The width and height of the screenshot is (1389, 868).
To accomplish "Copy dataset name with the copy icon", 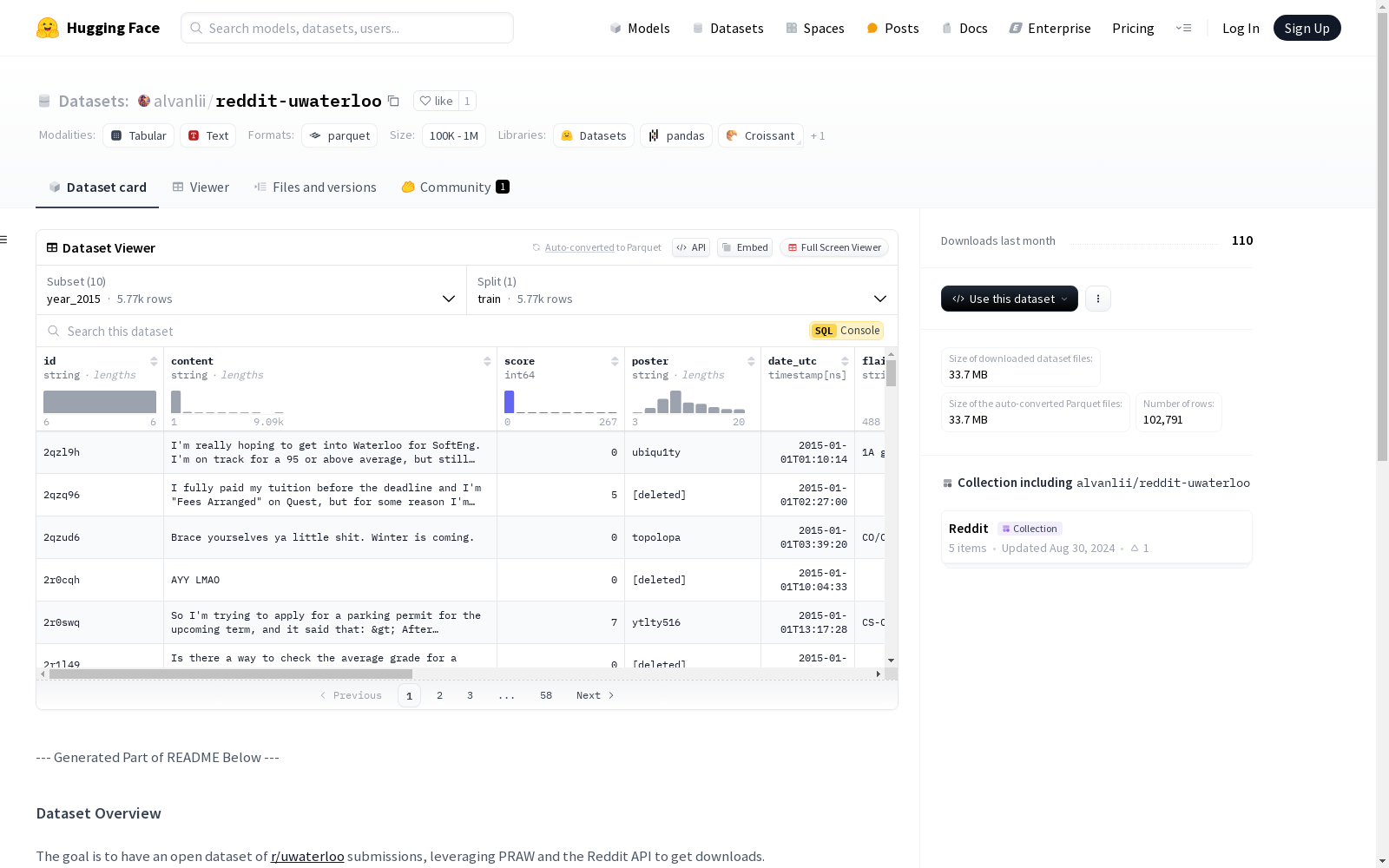I will click(x=393, y=101).
